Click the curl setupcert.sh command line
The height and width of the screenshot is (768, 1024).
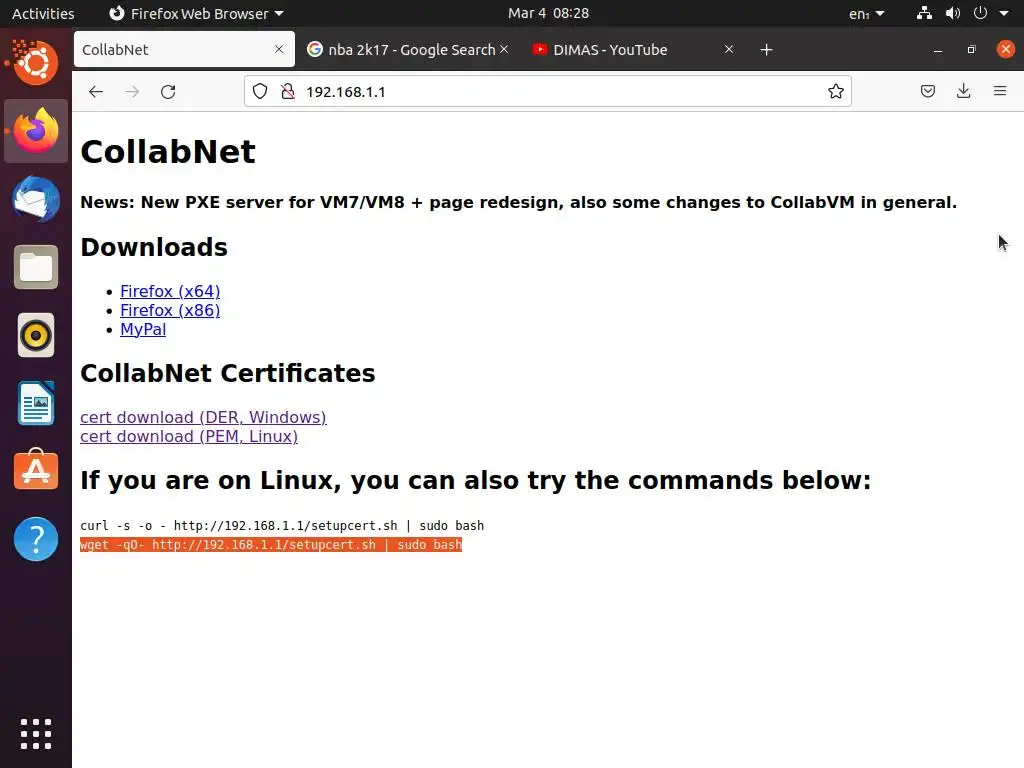click(282, 526)
